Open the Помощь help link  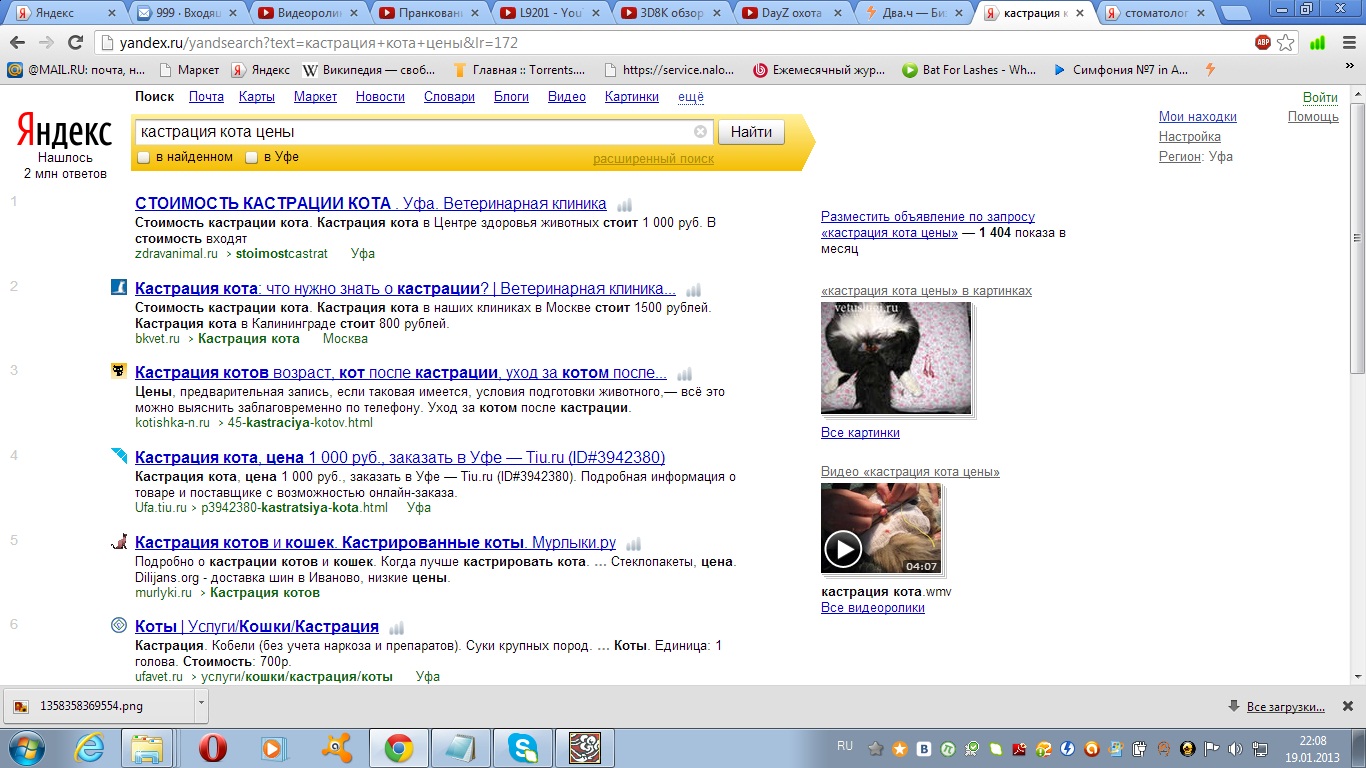(x=1313, y=116)
